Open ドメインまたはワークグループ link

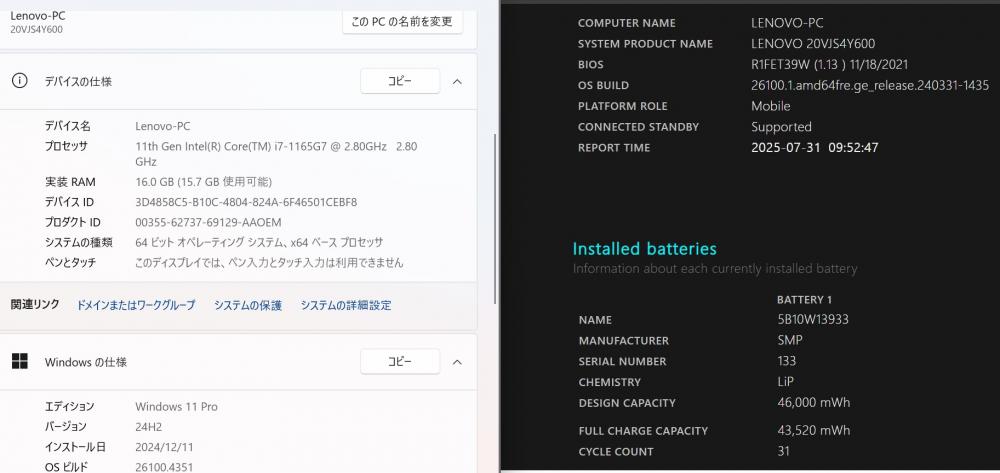click(136, 305)
